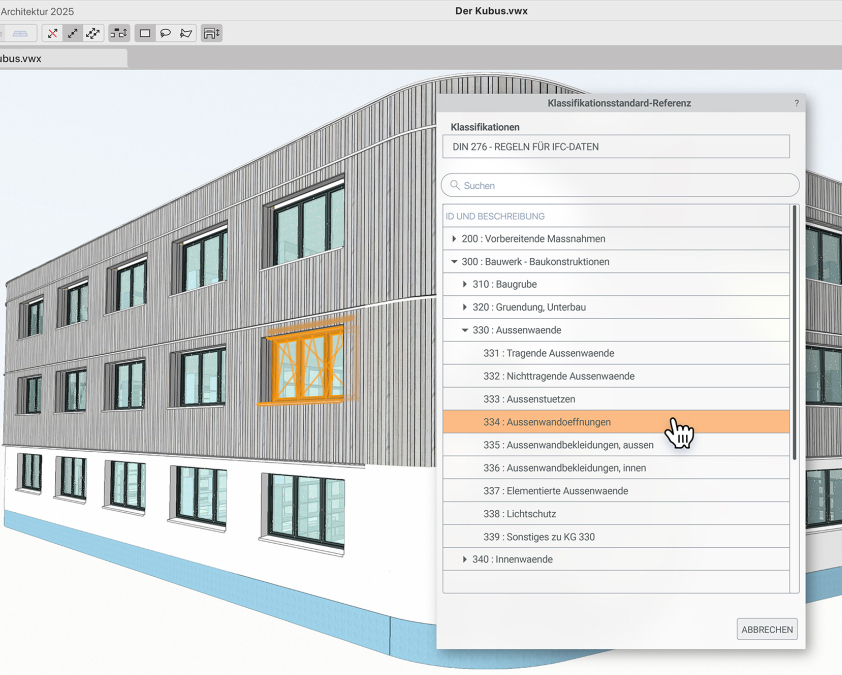Click the orange highlighted window in model
The image size is (842, 675).
click(307, 364)
